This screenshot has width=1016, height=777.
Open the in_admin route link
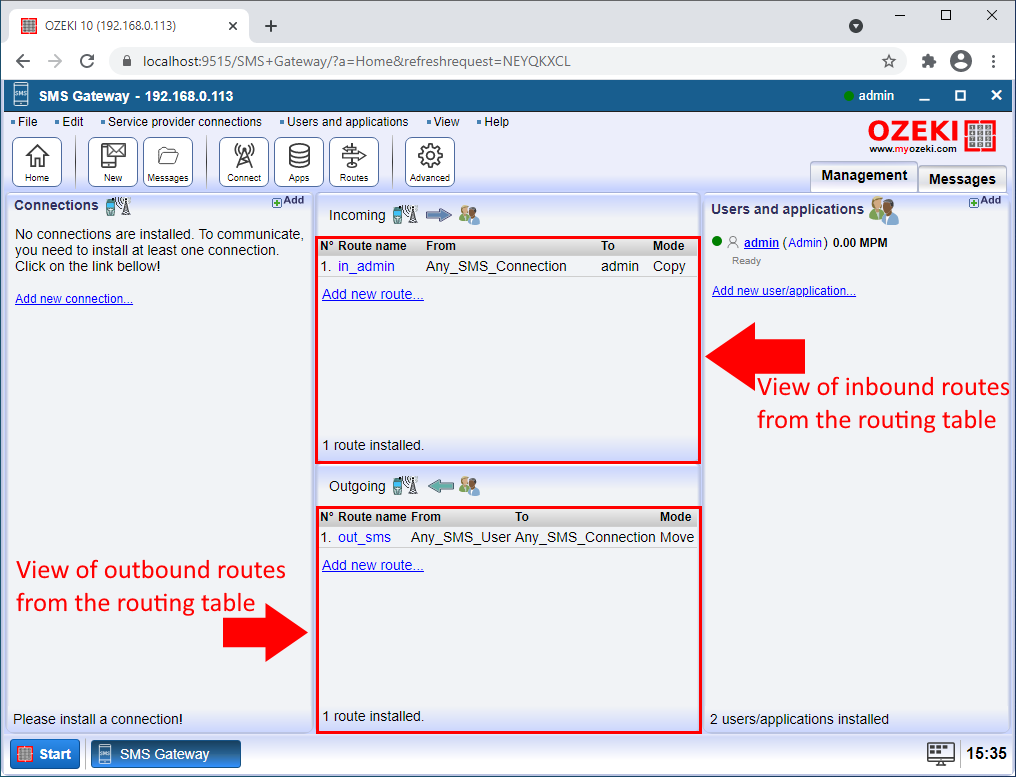(x=366, y=266)
